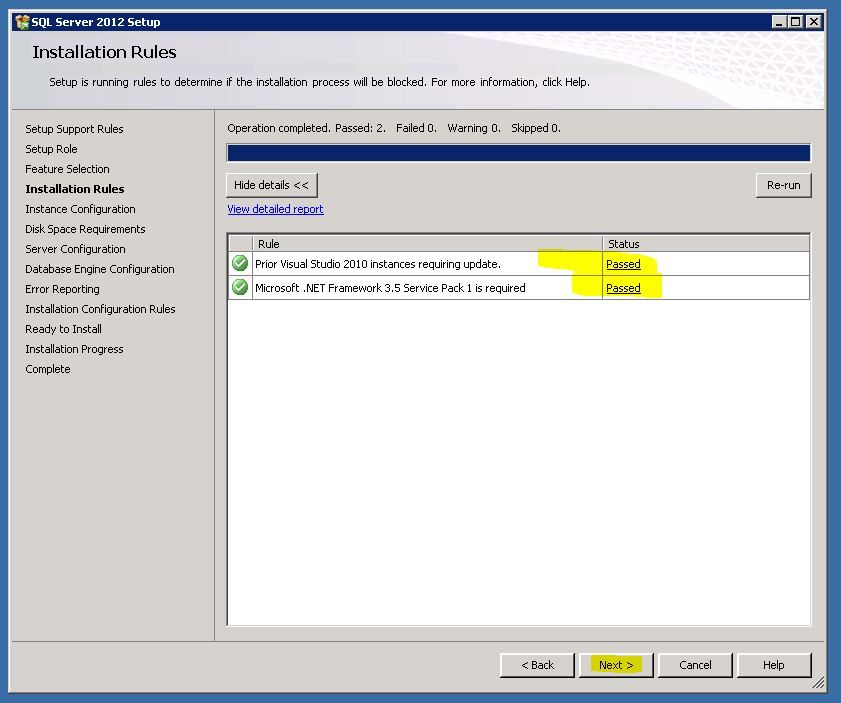
Task: Click green check icon for .NET Framework rule
Action: click(x=240, y=287)
